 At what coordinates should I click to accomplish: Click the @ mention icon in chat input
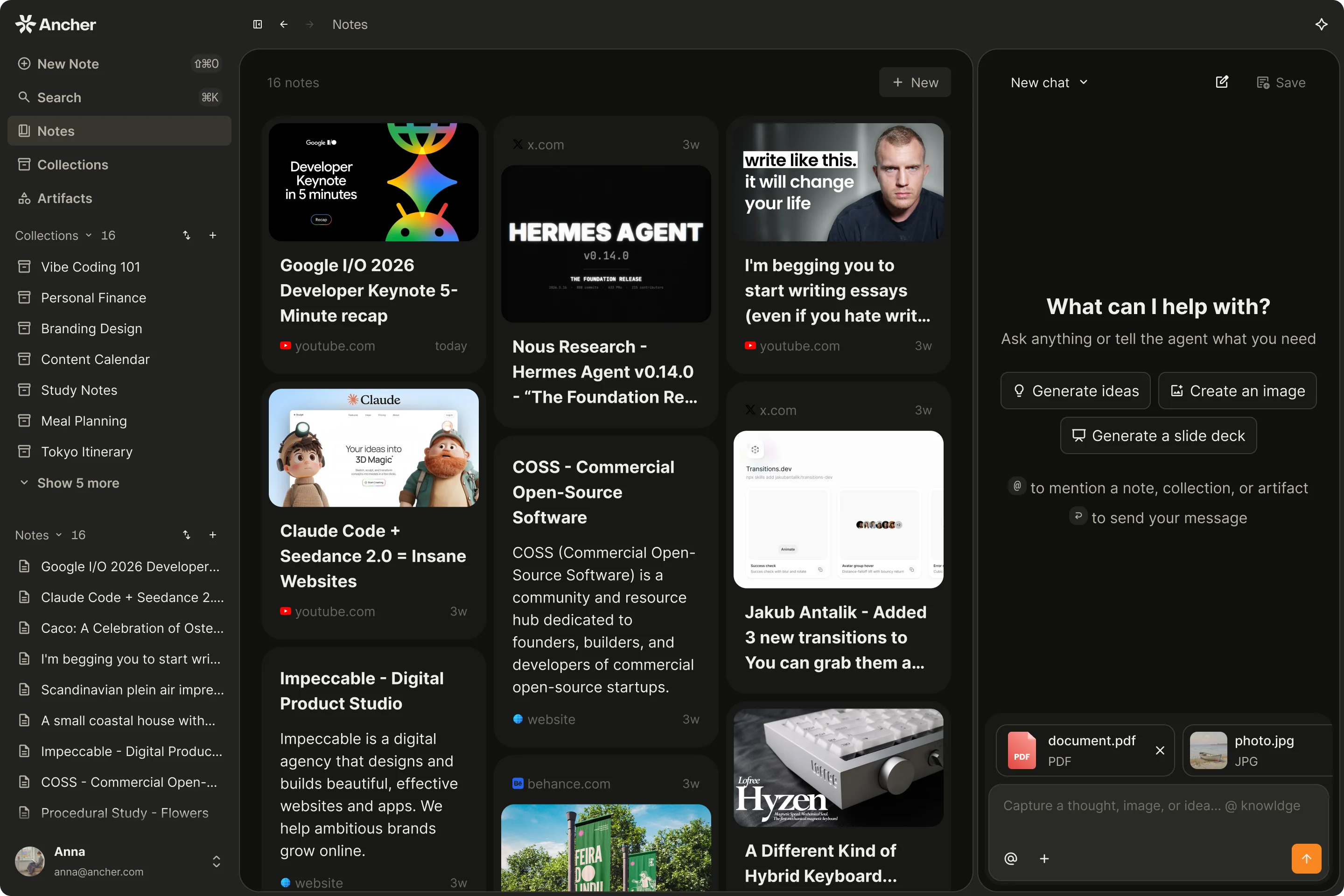(x=1011, y=859)
